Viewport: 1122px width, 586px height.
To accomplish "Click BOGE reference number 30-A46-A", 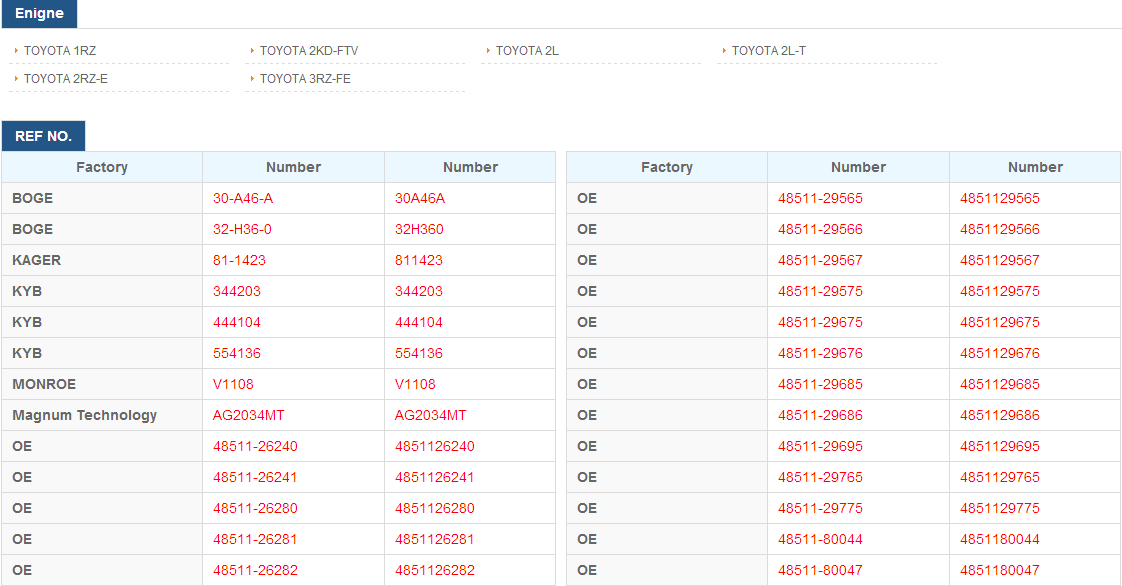I will pyautogui.click(x=243, y=198).
